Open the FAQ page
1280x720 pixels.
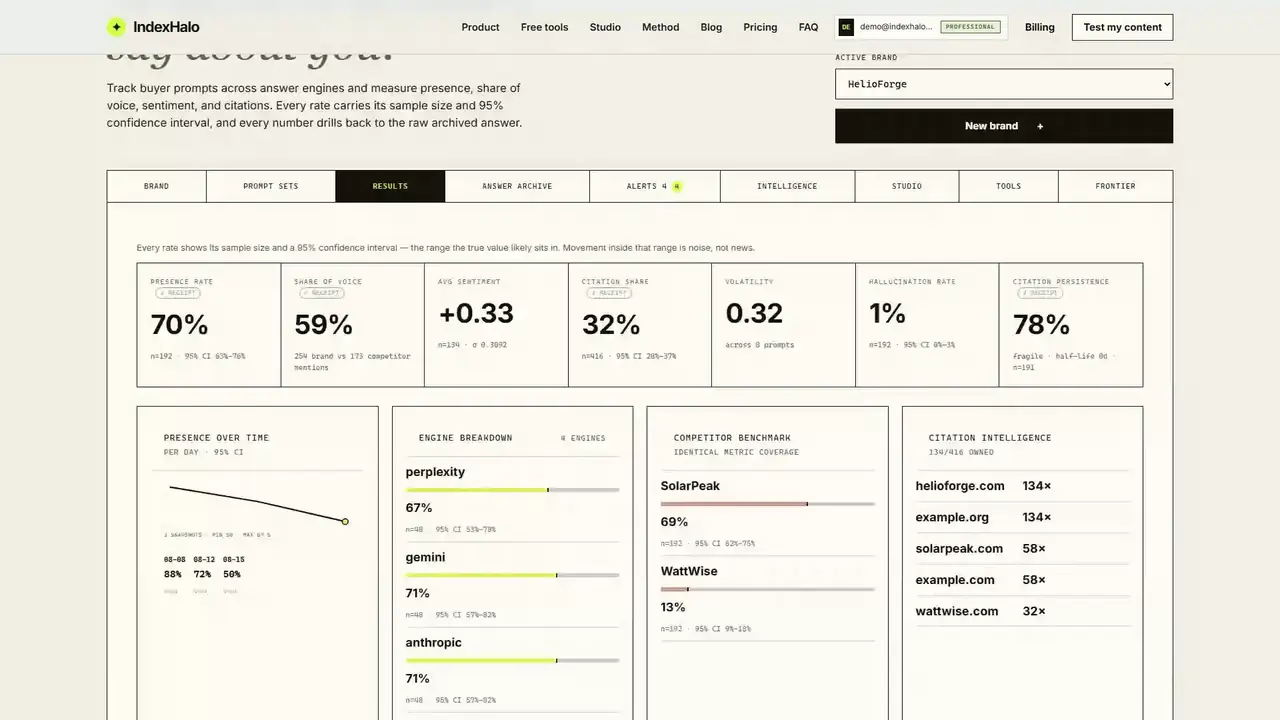point(808,27)
